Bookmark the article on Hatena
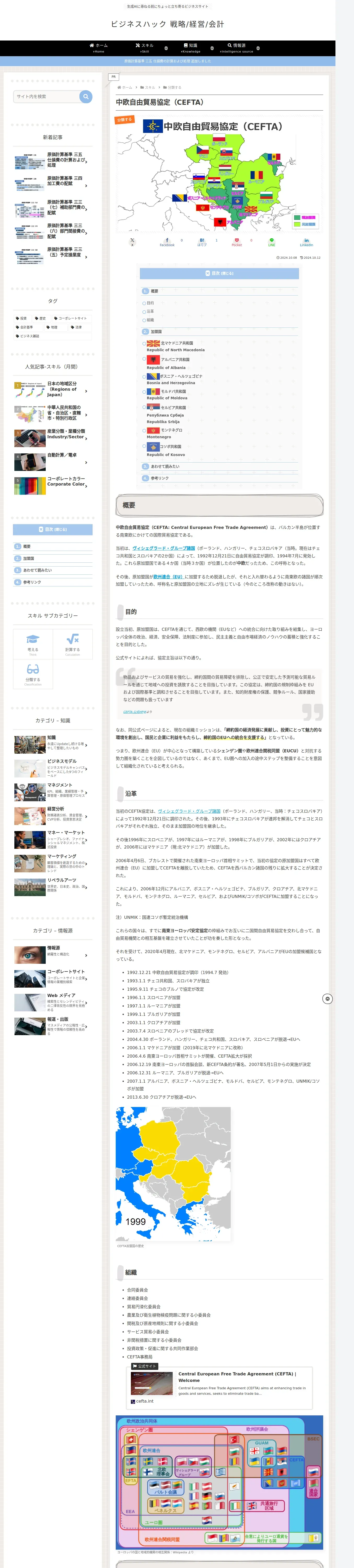 click(x=202, y=242)
